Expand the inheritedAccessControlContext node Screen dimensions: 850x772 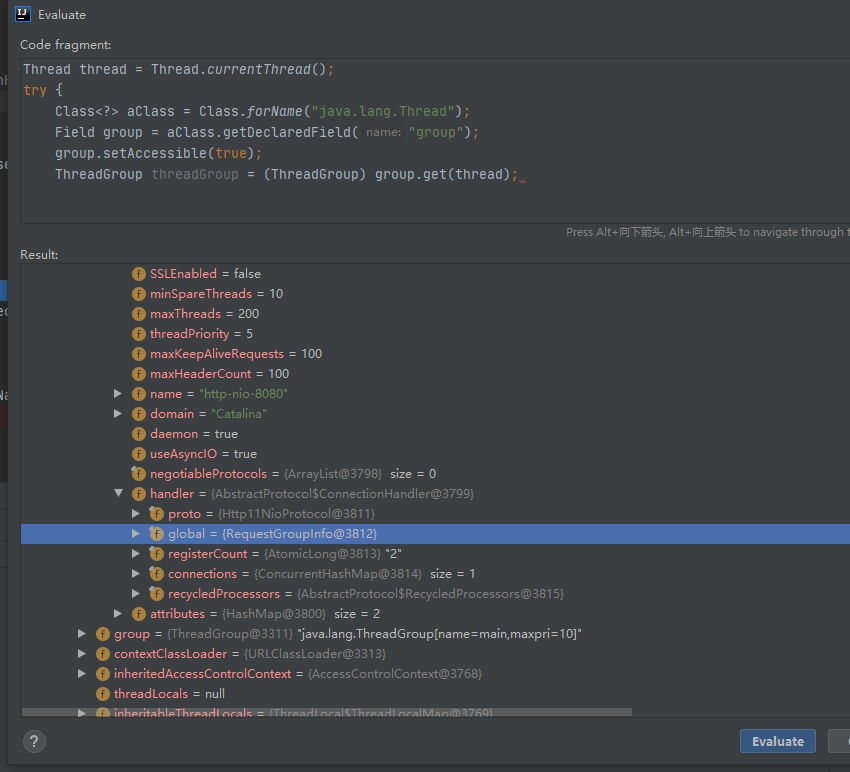coord(81,674)
